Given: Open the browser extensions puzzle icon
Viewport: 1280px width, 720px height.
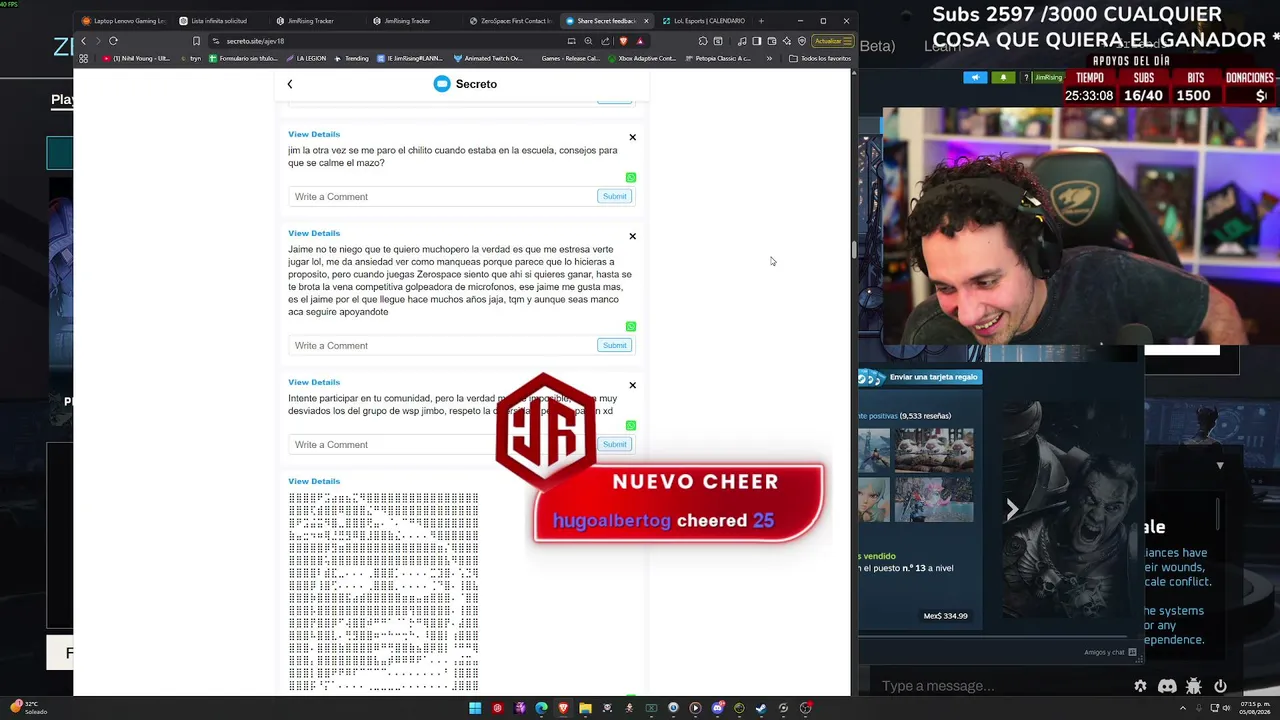Looking at the screenshot, I should [x=703, y=41].
